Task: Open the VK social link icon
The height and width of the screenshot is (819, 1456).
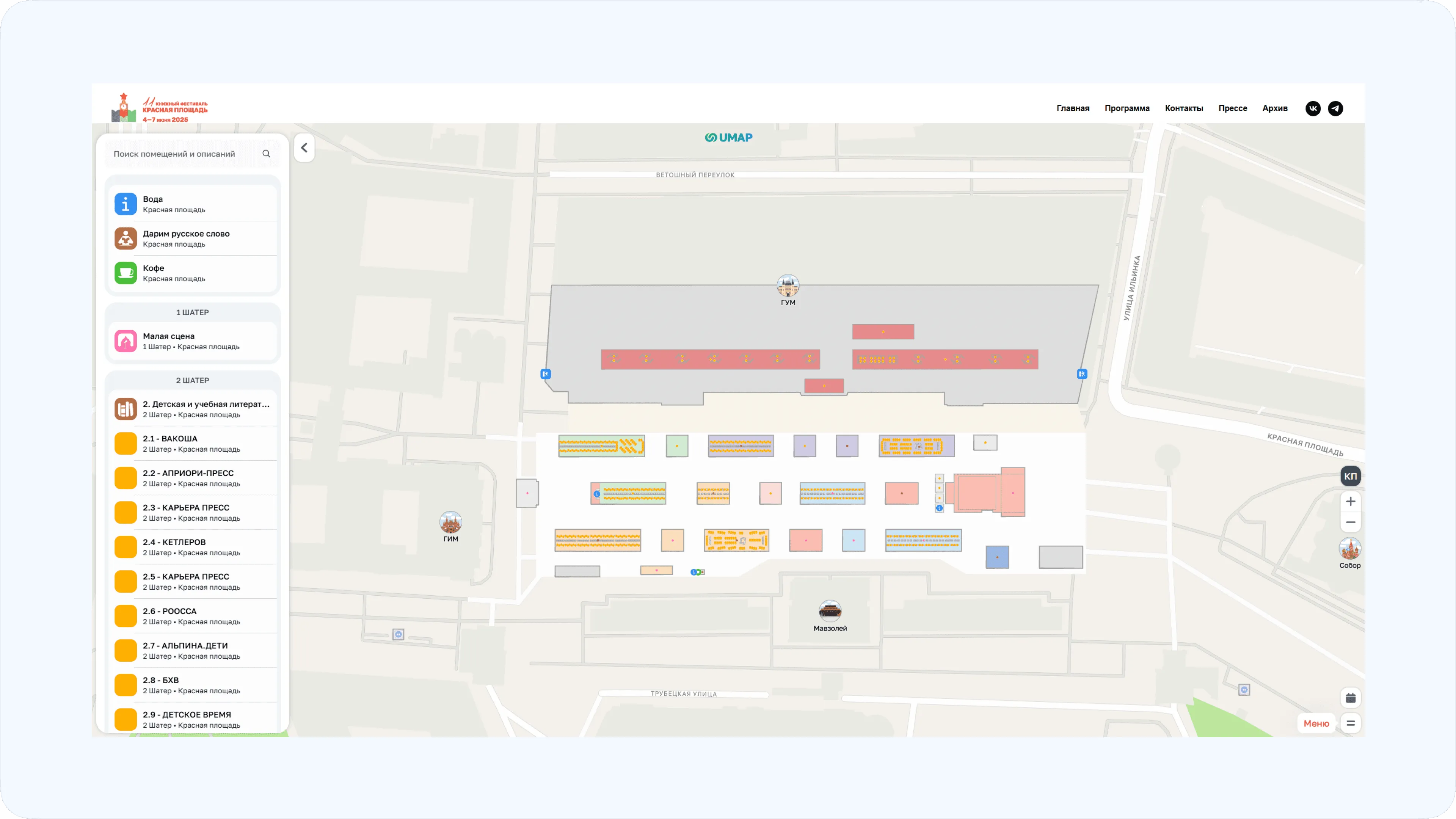Action: pyautogui.click(x=1313, y=108)
